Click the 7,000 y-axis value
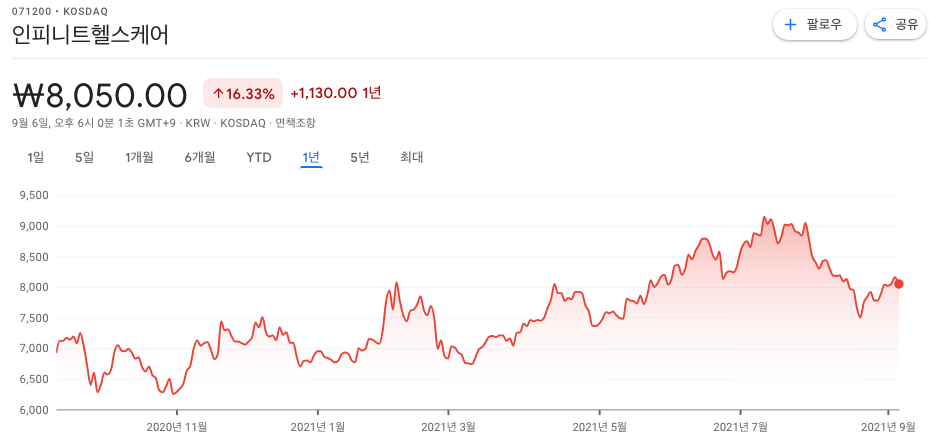 (x=36, y=348)
